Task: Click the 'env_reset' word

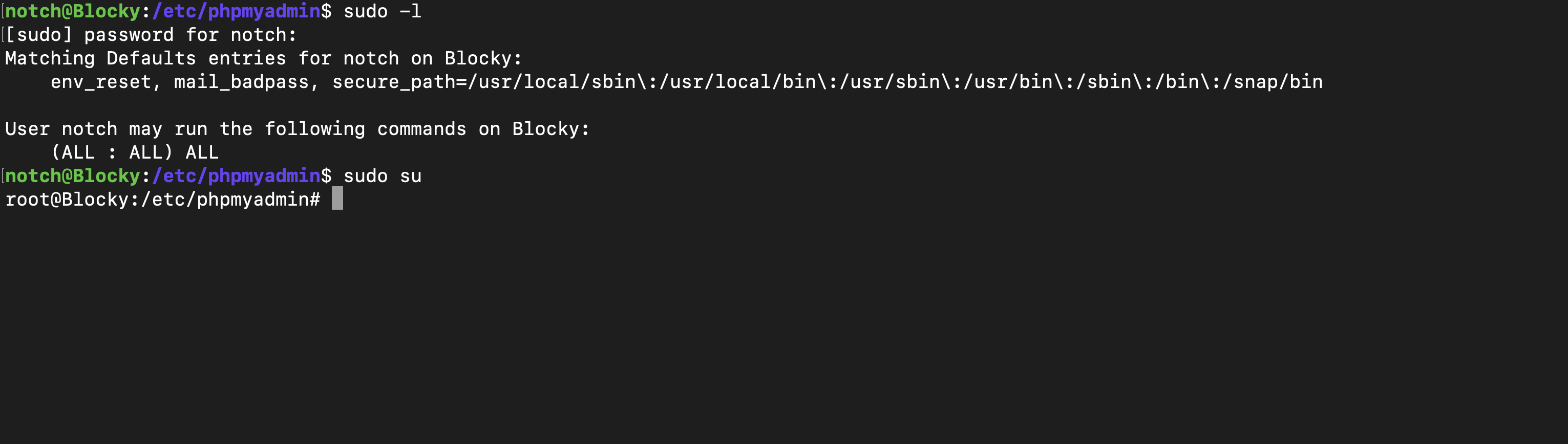Action: point(101,82)
